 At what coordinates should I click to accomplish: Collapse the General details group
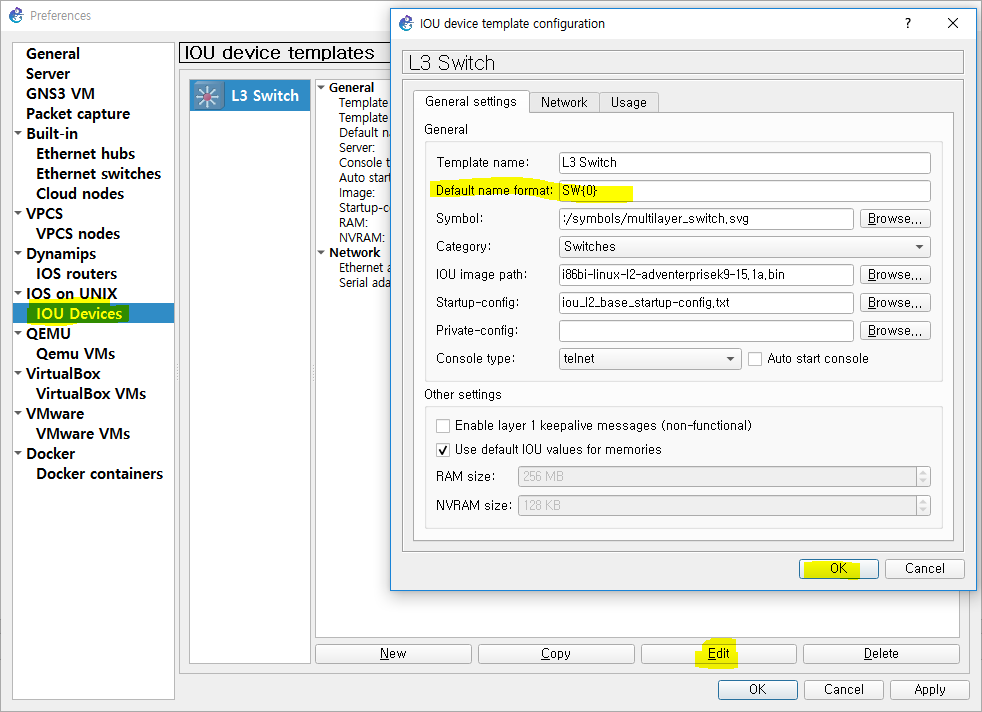click(x=321, y=88)
